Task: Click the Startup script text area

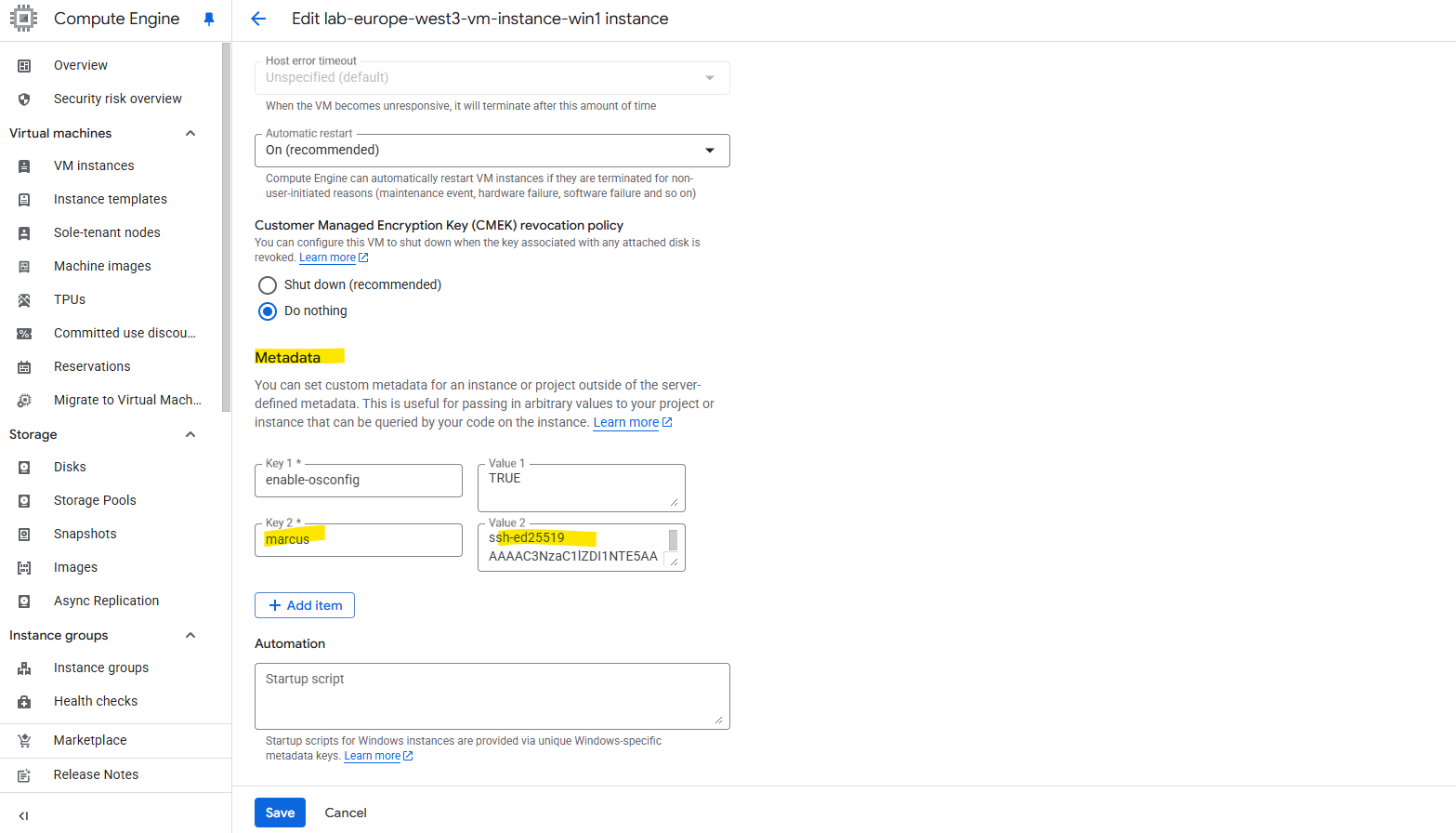Action: pos(492,696)
